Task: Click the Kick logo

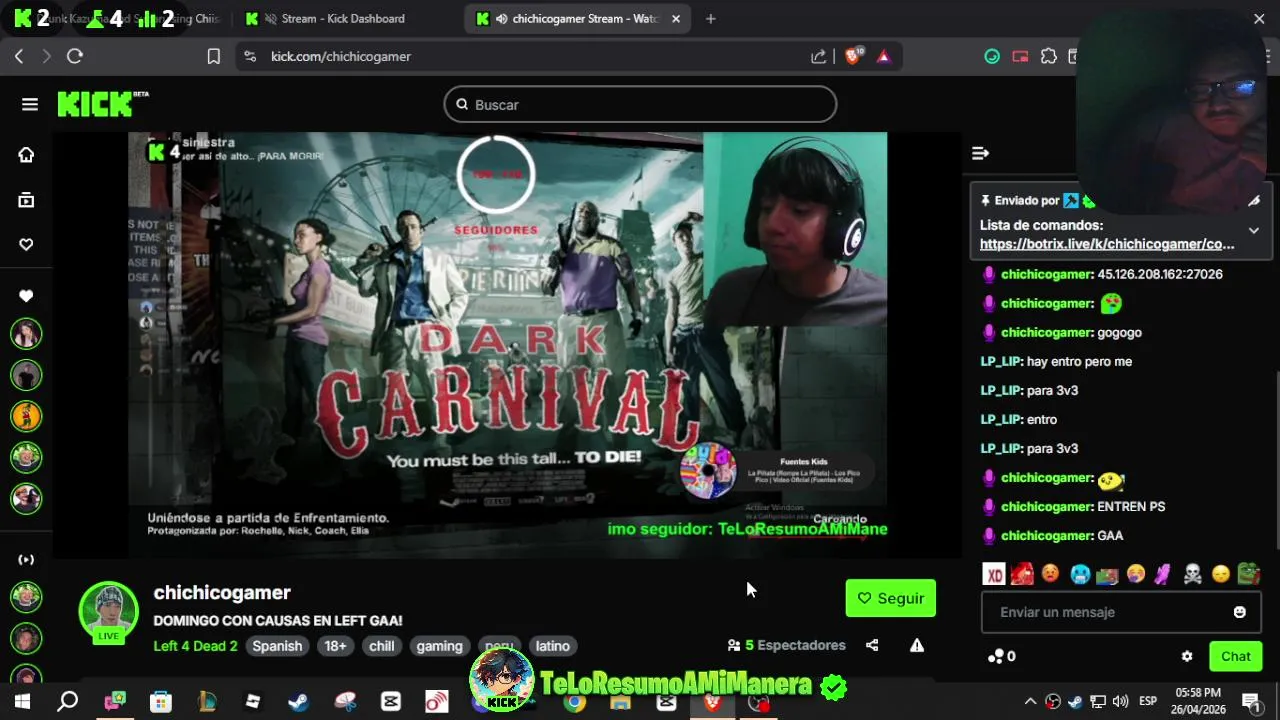Action: coord(102,104)
